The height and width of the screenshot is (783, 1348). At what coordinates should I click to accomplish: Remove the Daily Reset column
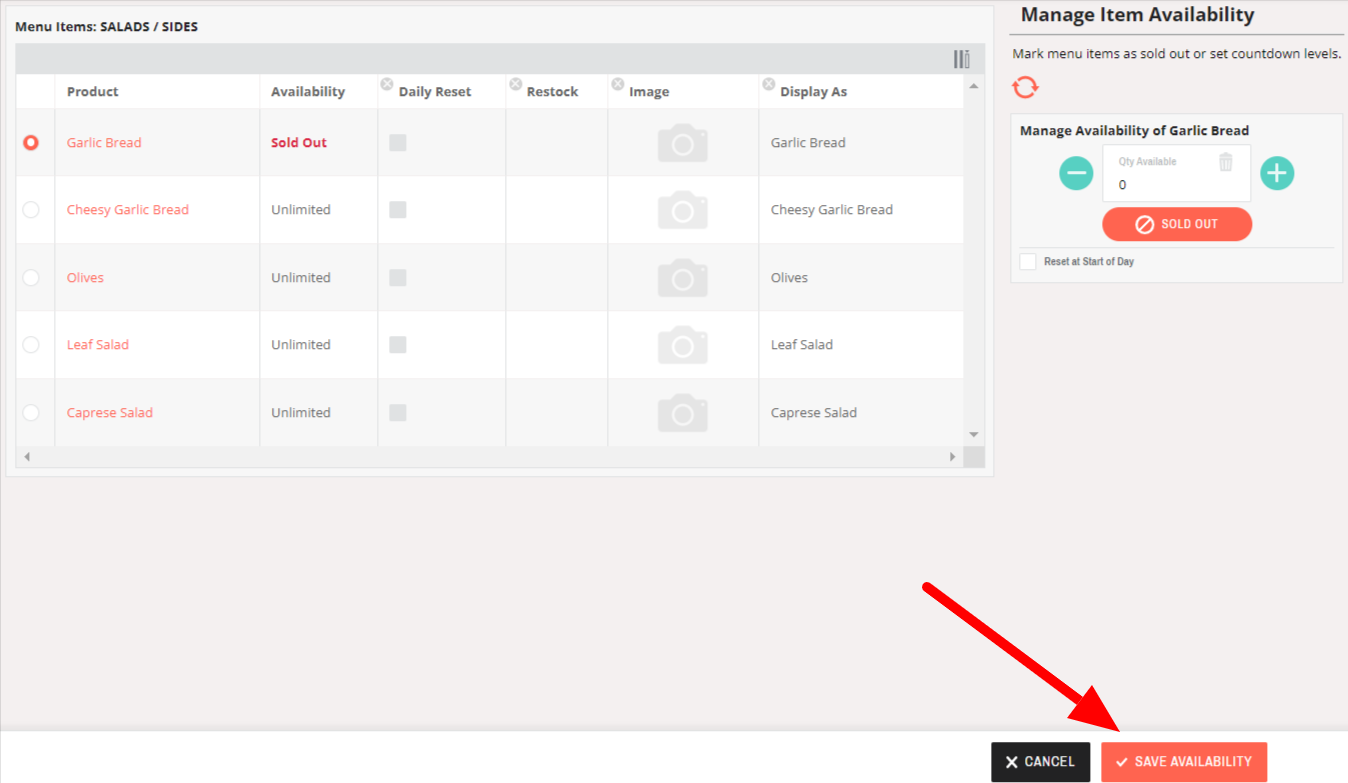pos(387,84)
